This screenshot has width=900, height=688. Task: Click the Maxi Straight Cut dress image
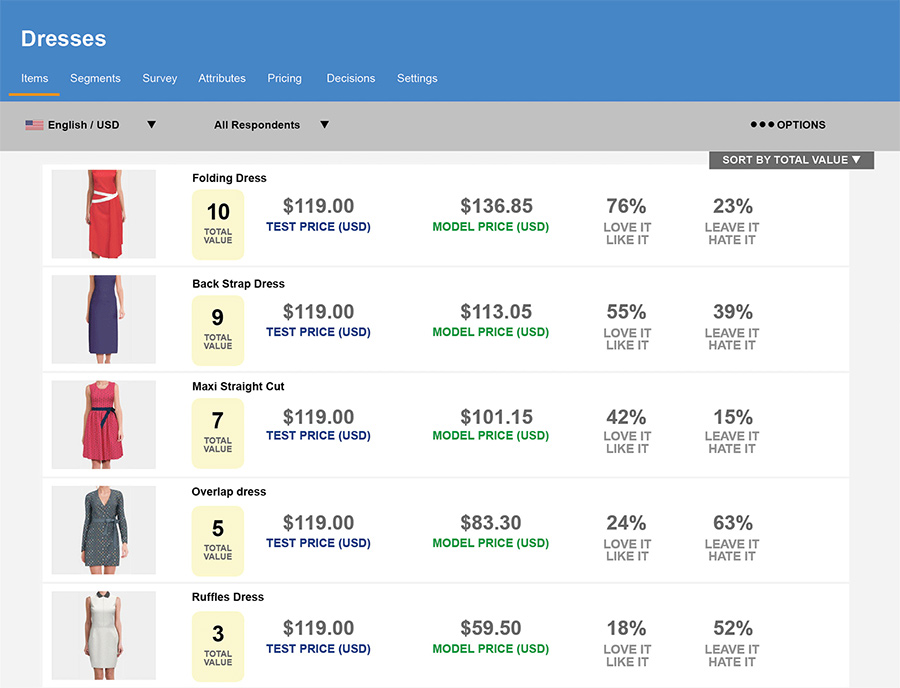click(x=104, y=425)
